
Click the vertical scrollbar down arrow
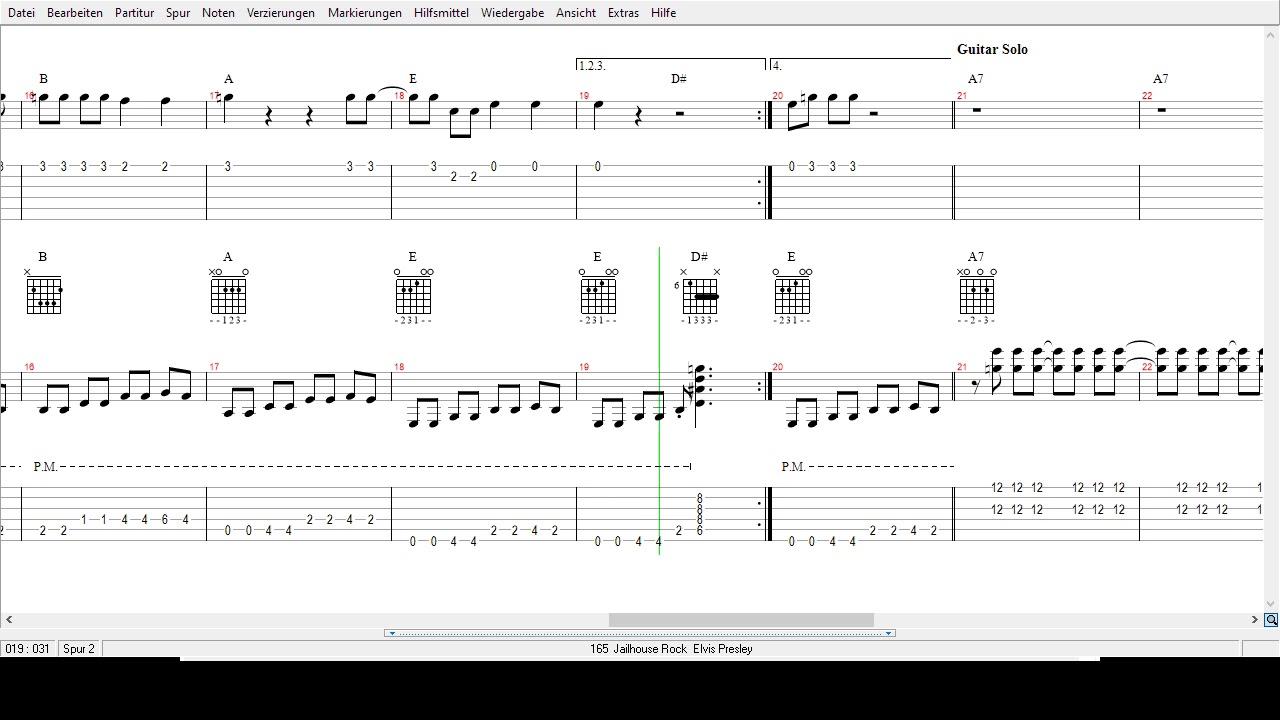point(1271,604)
